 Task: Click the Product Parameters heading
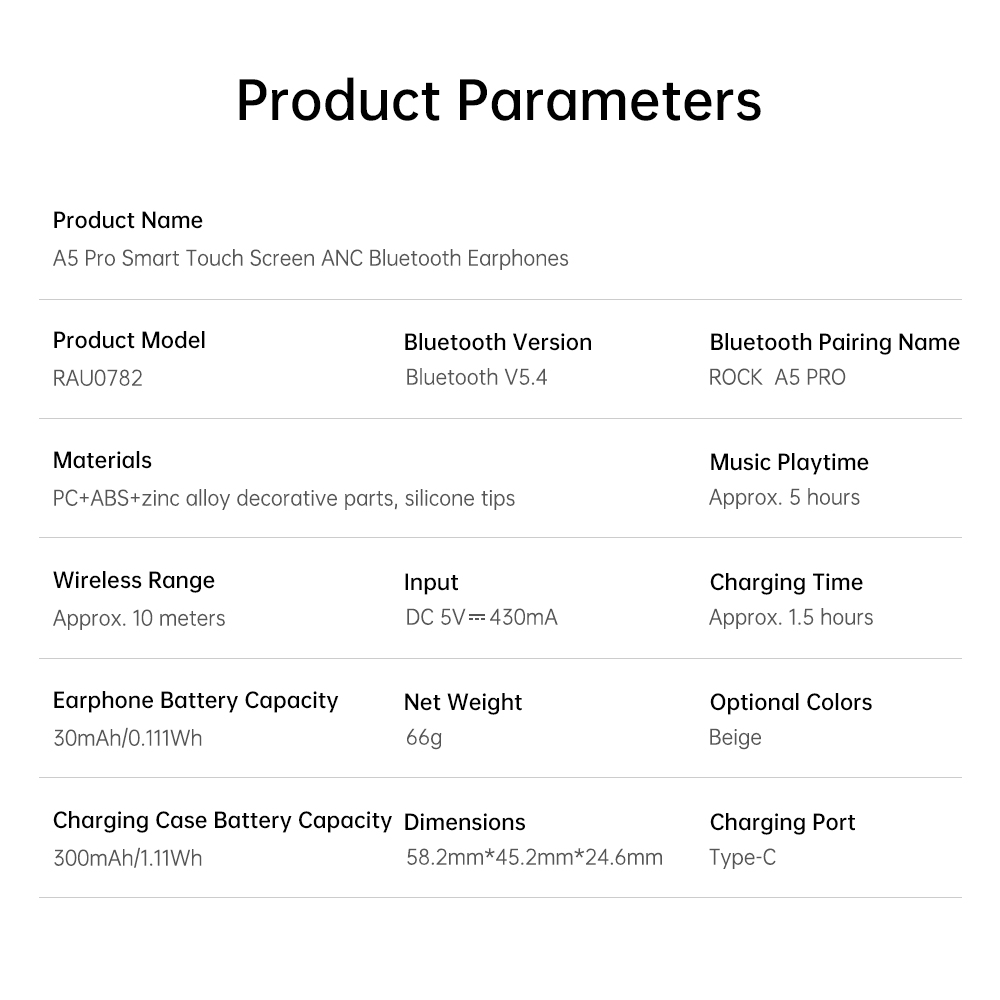click(x=499, y=100)
